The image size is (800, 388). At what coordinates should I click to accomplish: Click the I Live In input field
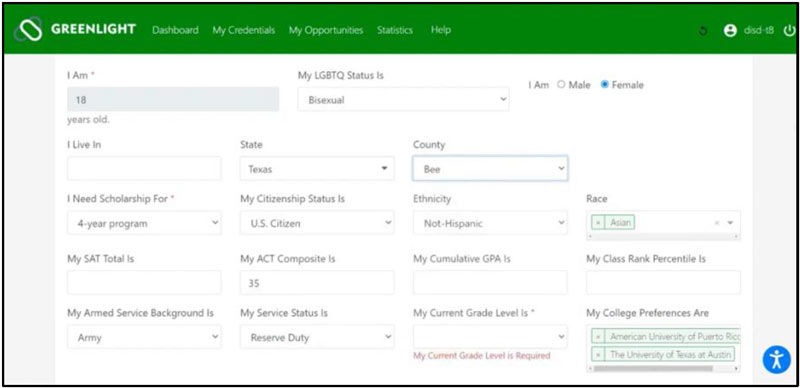click(144, 168)
